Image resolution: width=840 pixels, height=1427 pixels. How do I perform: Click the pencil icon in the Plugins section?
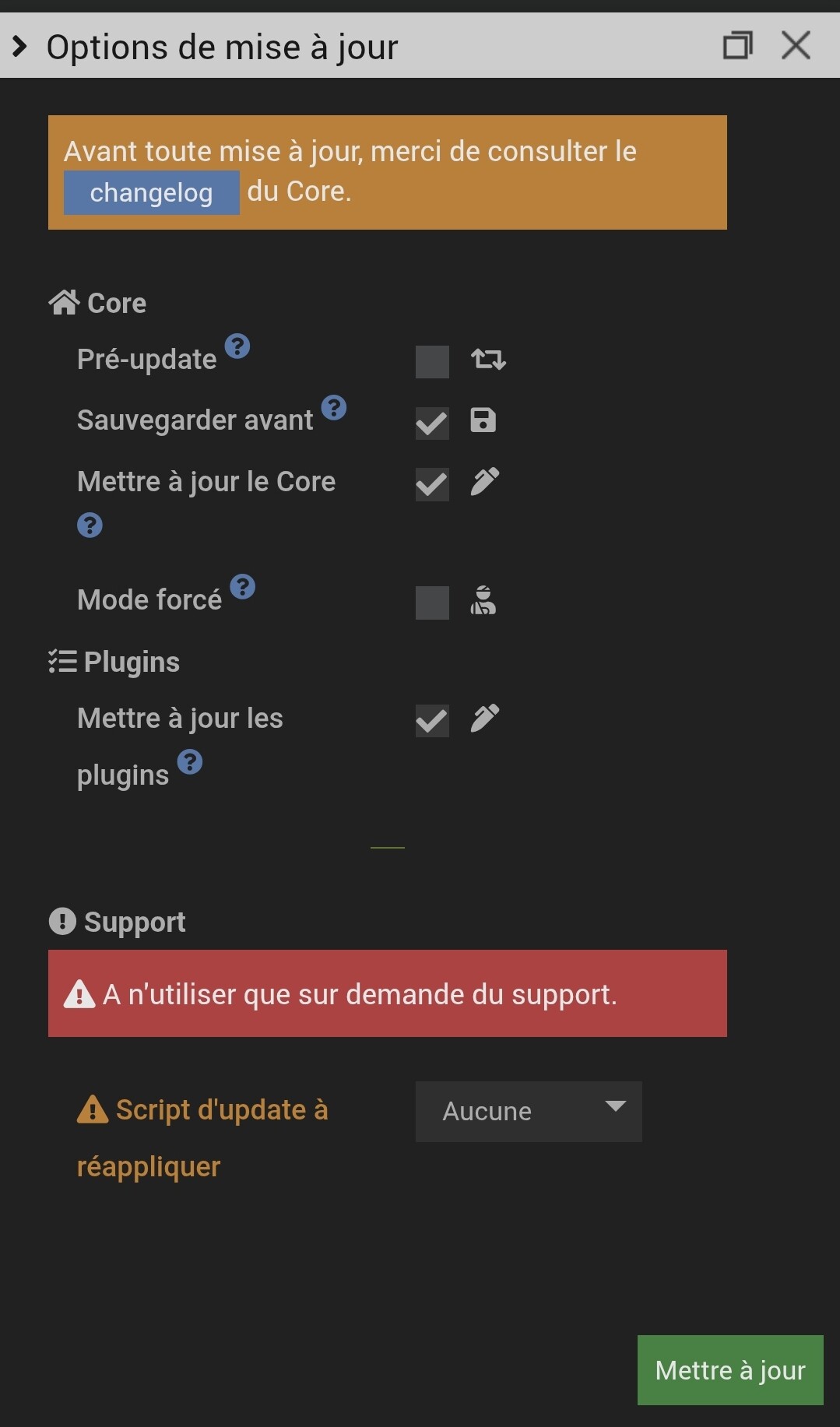tap(484, 719)
